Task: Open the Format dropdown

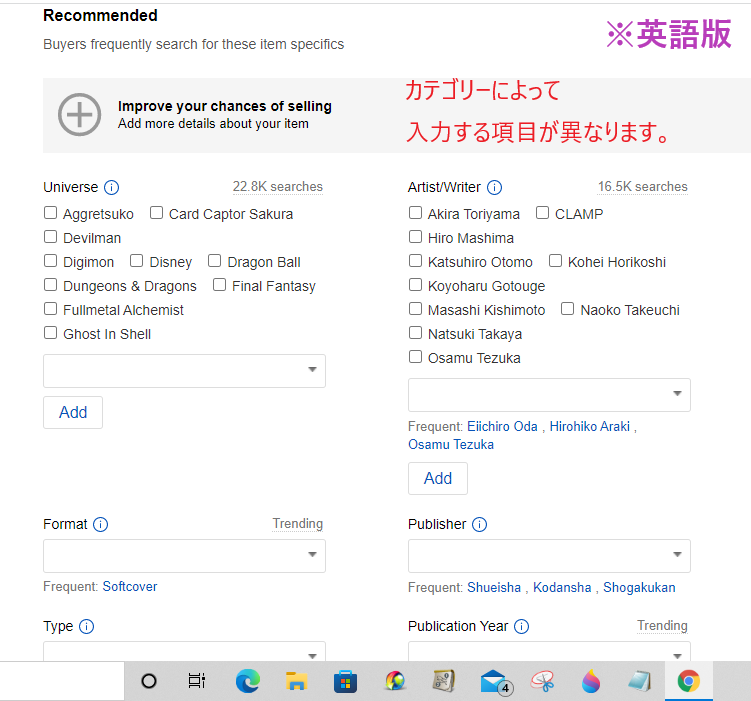Action: point(184,555)
